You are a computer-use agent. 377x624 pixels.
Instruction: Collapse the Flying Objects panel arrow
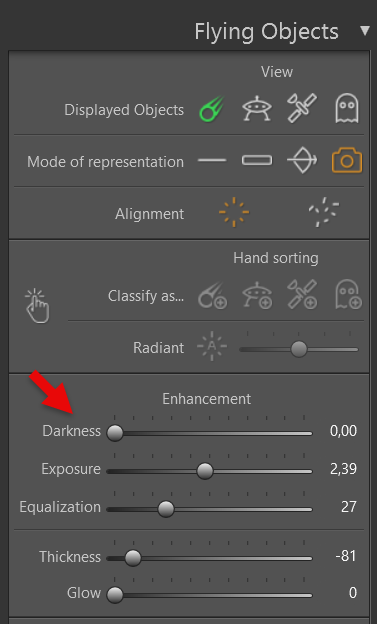(365, 31)
